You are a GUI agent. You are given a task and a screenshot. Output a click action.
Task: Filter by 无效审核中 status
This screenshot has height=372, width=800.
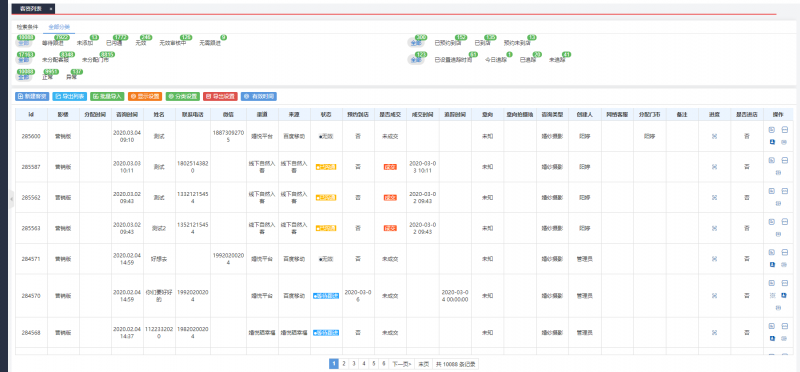(x=172, y=43)
